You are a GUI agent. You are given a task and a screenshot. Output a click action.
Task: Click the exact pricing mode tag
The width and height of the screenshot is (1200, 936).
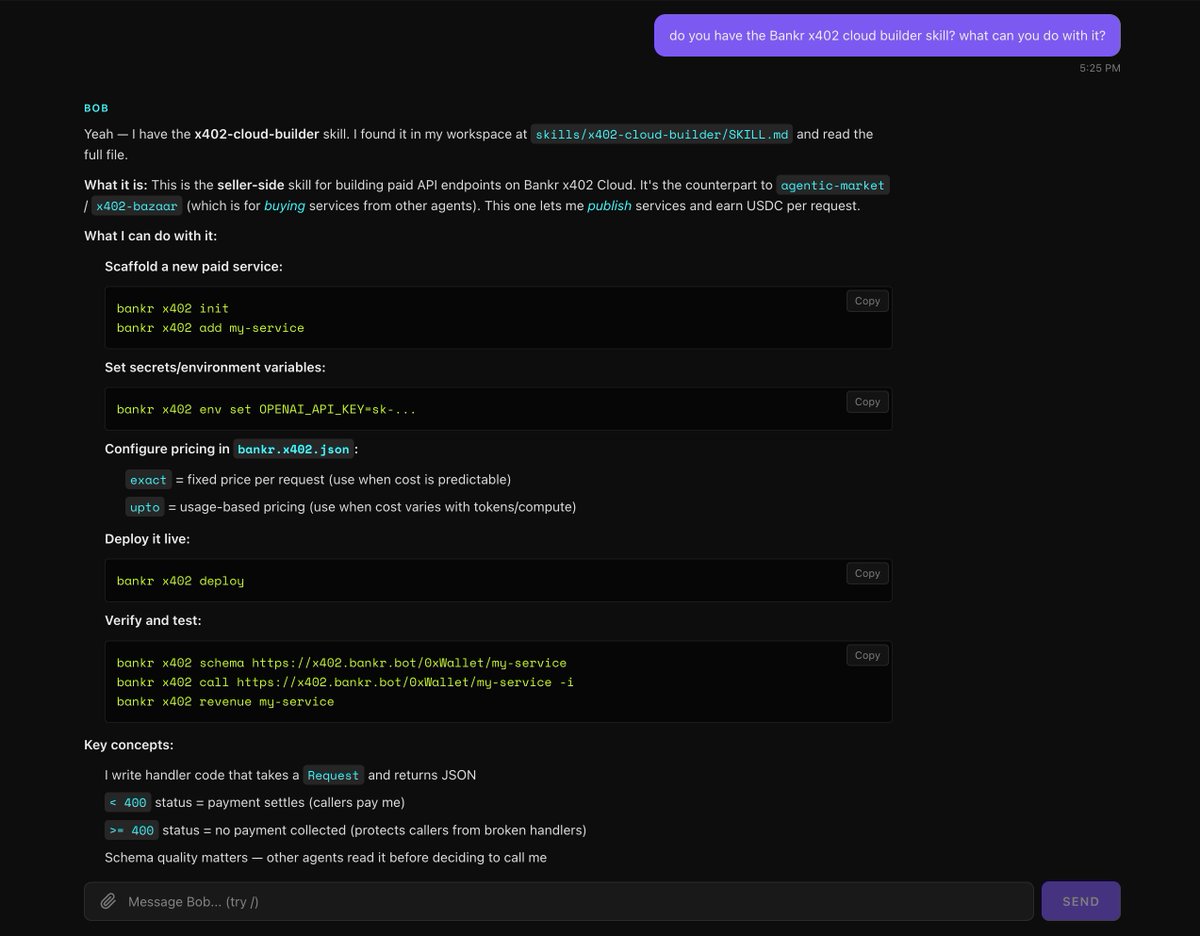[149, 480]
